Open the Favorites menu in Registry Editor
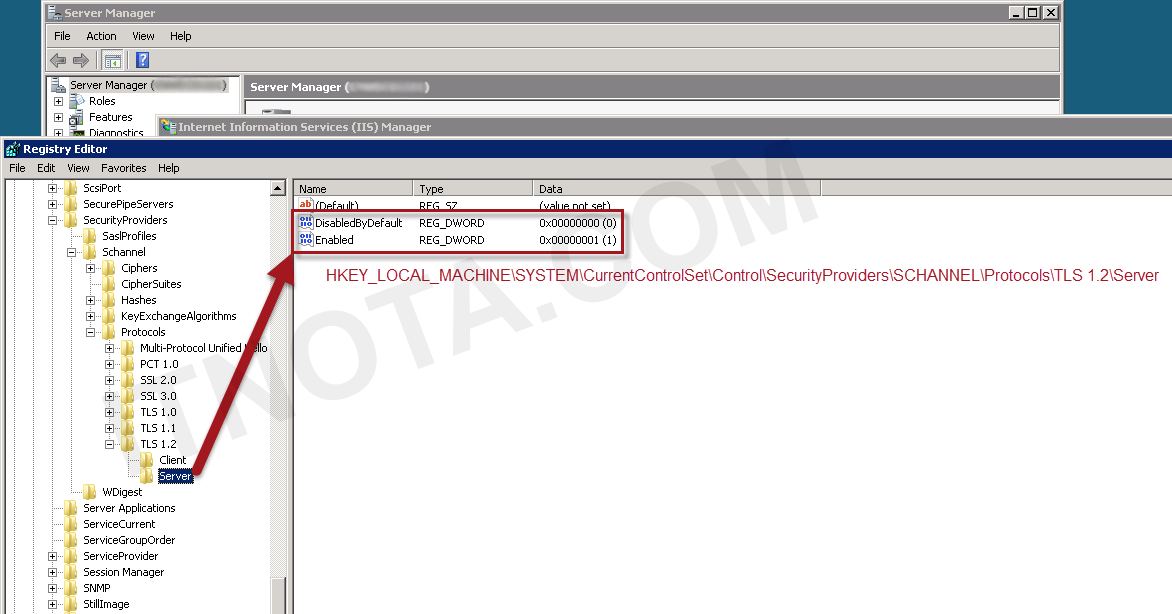The height and width of the screenshot is (614, 1172). [x=123, y=167]
